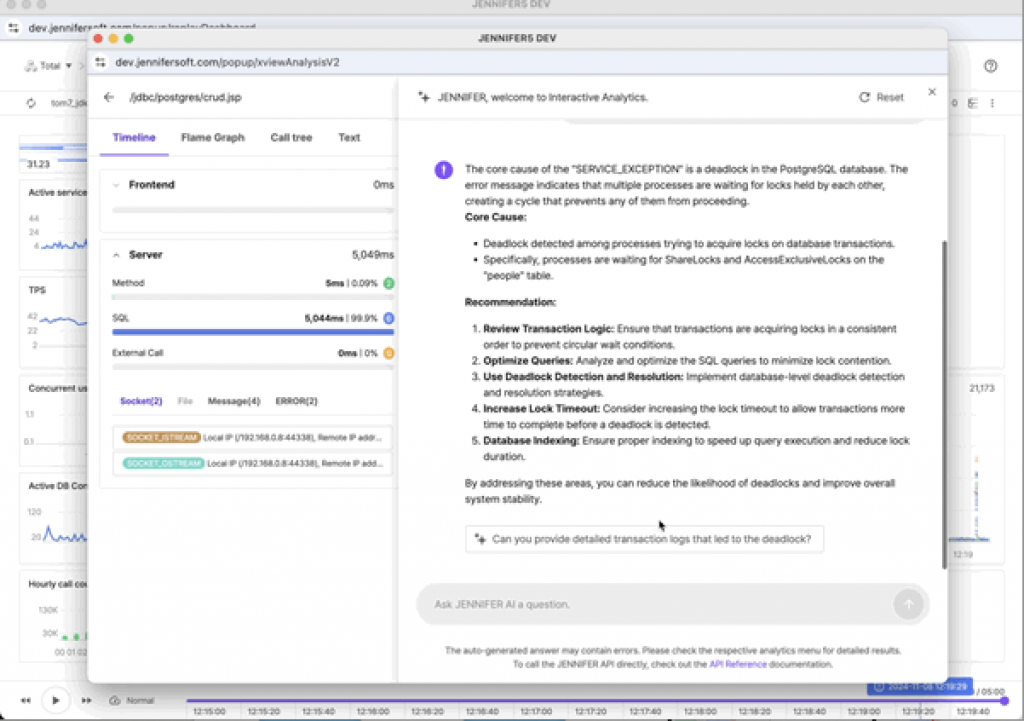Viewport: 1024px width, 721px height.
Task: Open the Call tree tab
Action: pos(291,138)
